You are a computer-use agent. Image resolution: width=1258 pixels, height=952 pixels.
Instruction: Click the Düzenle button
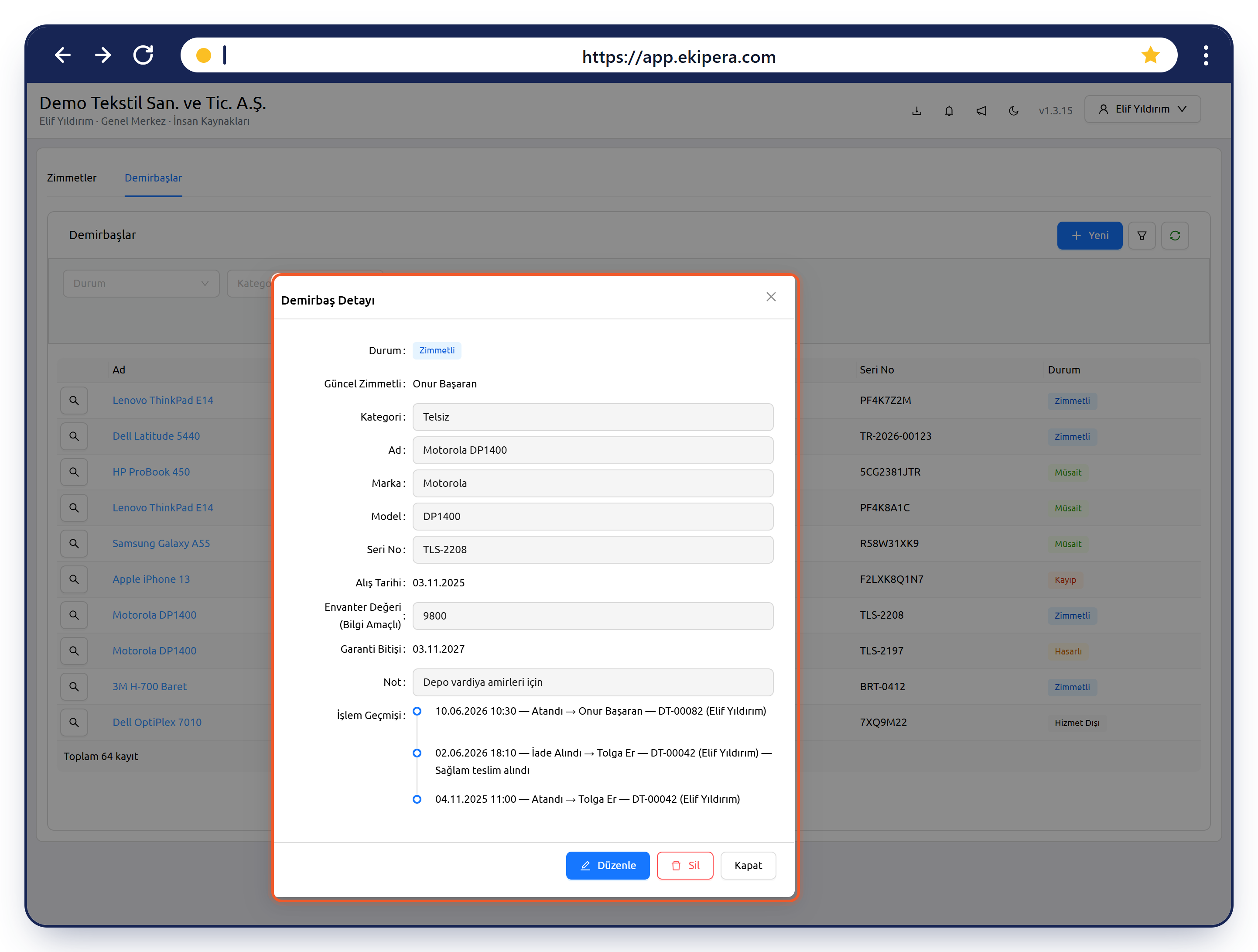pos(607,865)
